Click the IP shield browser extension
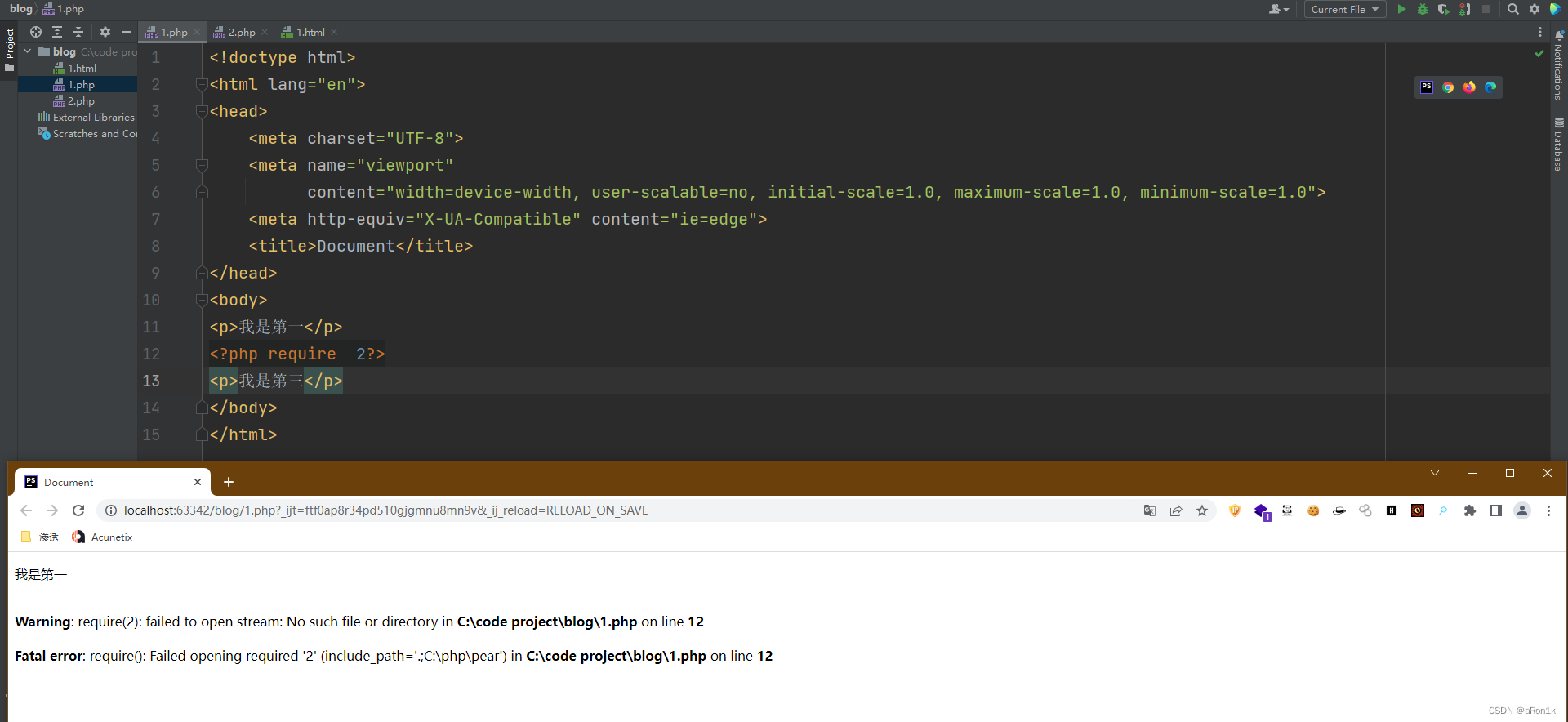 coord(1235,510)
